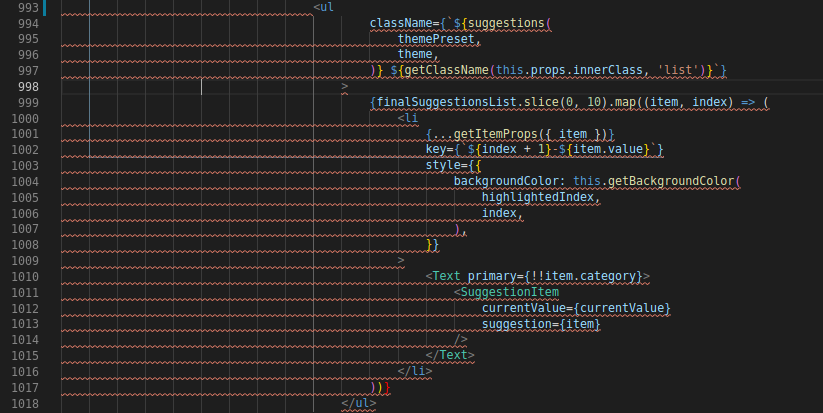
Task: Click backgroundColor property name
Action: coord(507,181)
